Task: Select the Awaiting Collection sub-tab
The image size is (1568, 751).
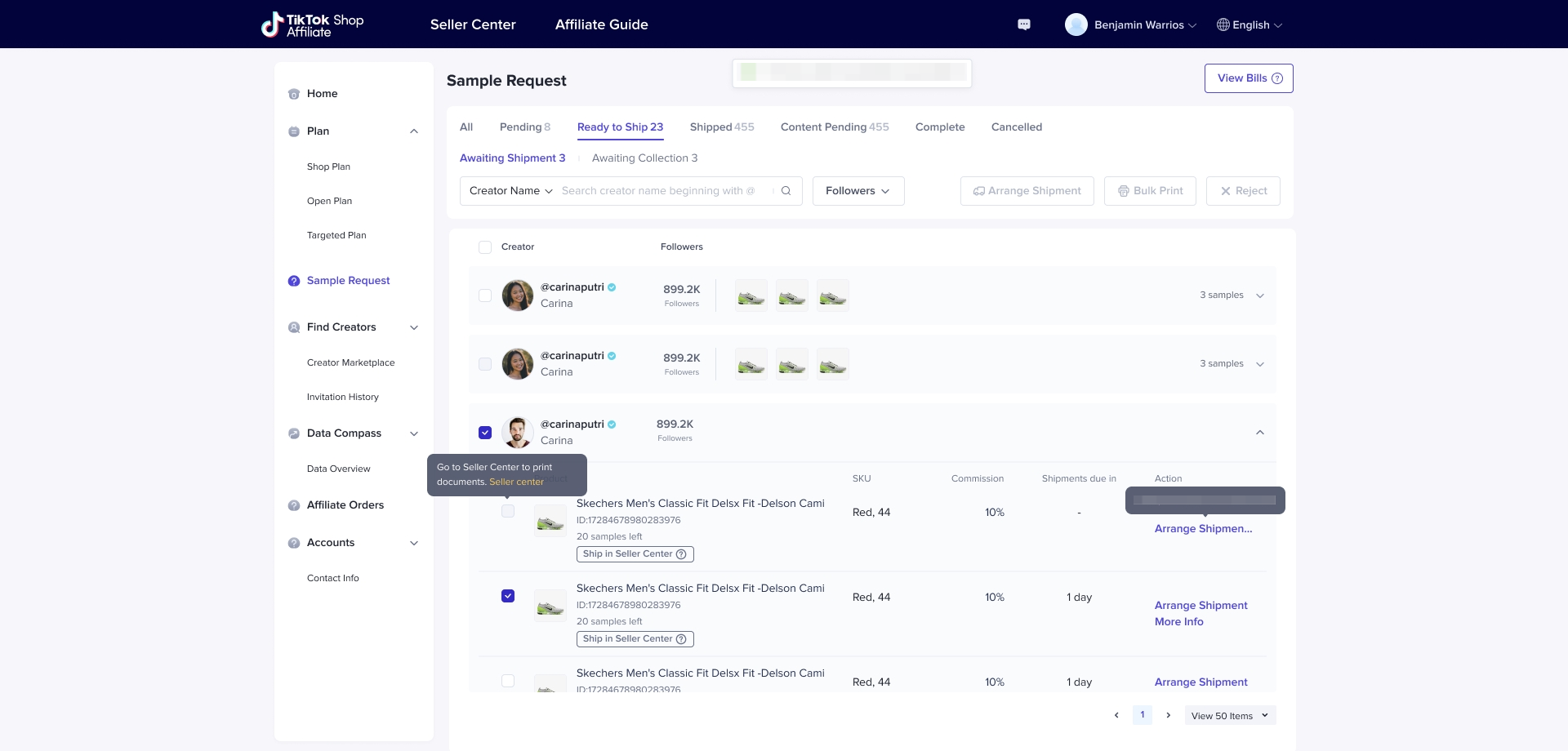Action: pyautogui.click(x=645, y=158)
